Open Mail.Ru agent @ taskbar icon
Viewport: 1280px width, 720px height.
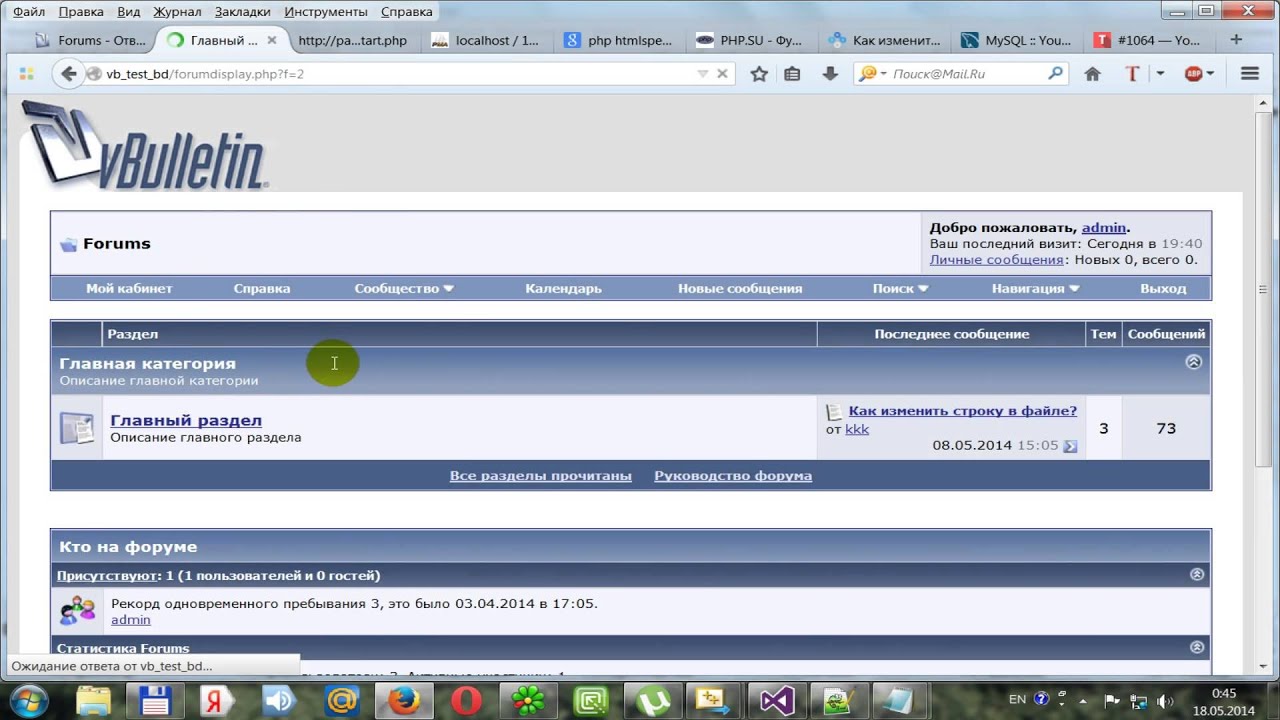coord(342,700)
